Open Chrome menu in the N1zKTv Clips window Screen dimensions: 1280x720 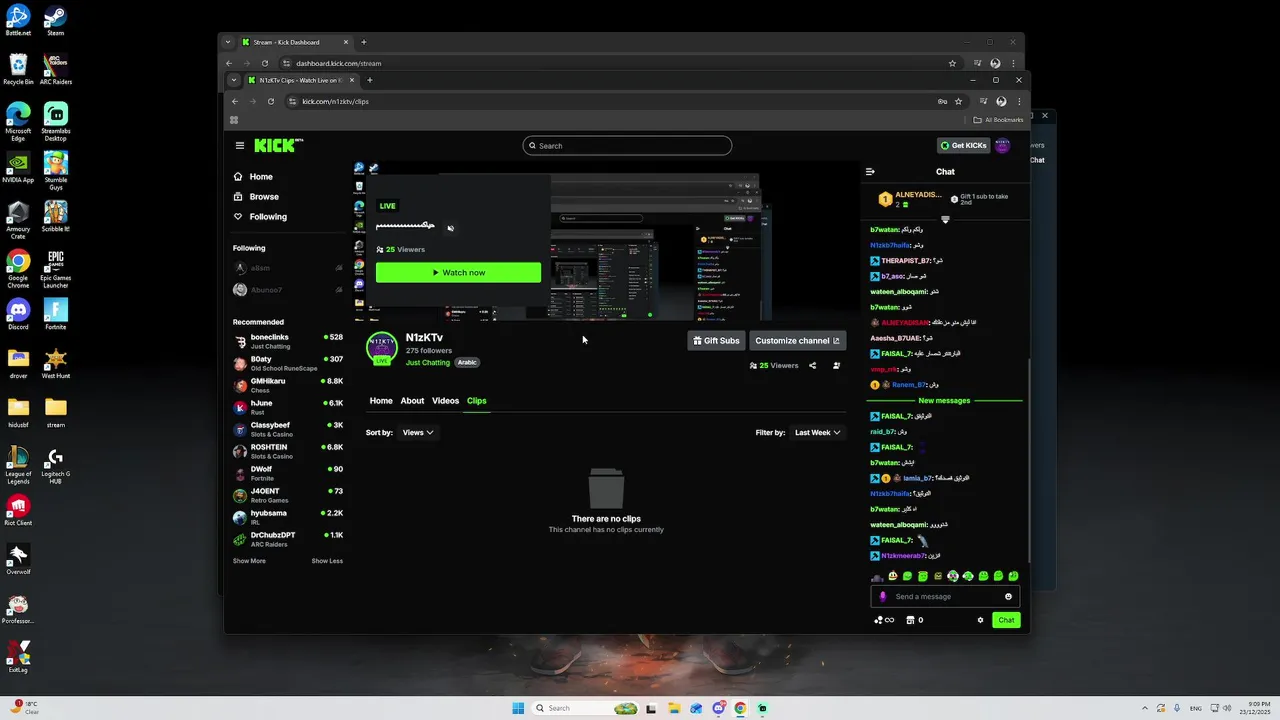click(1019, 101)
